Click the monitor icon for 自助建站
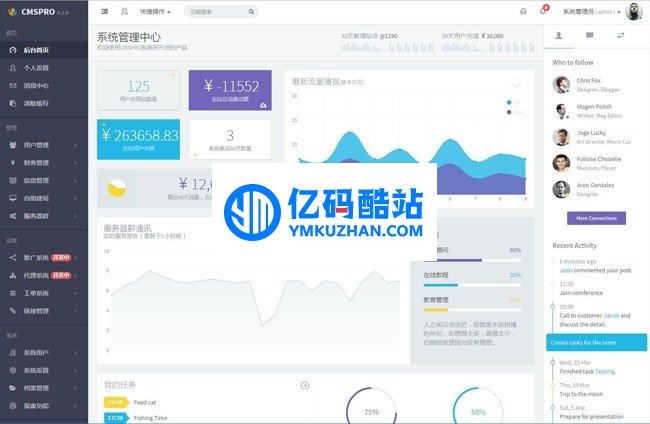The width and height of the screenshot is (650, 424). (13, 198)
